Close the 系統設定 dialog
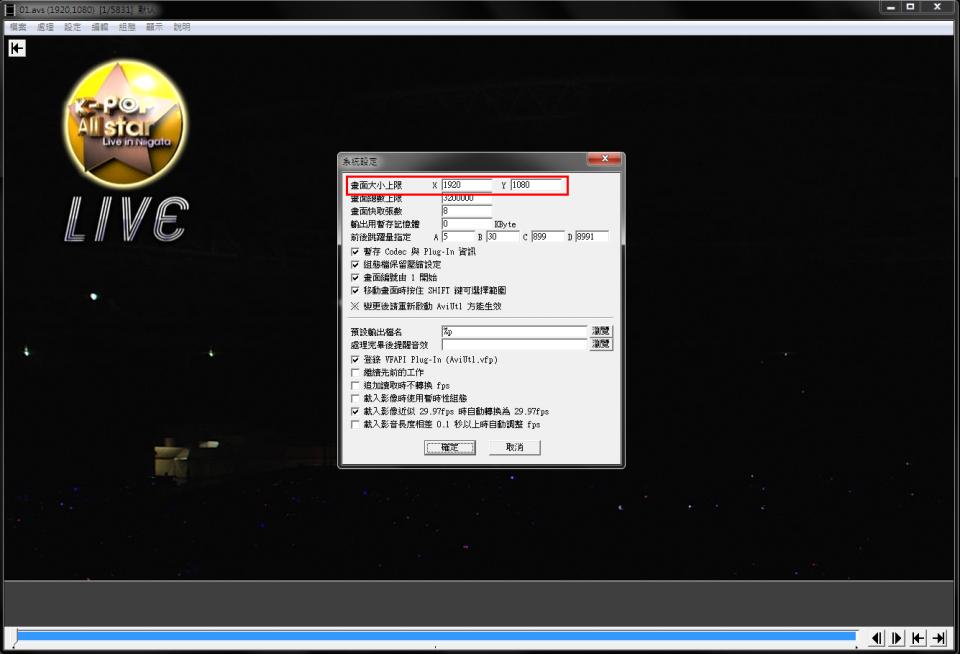 pos(604,159)
